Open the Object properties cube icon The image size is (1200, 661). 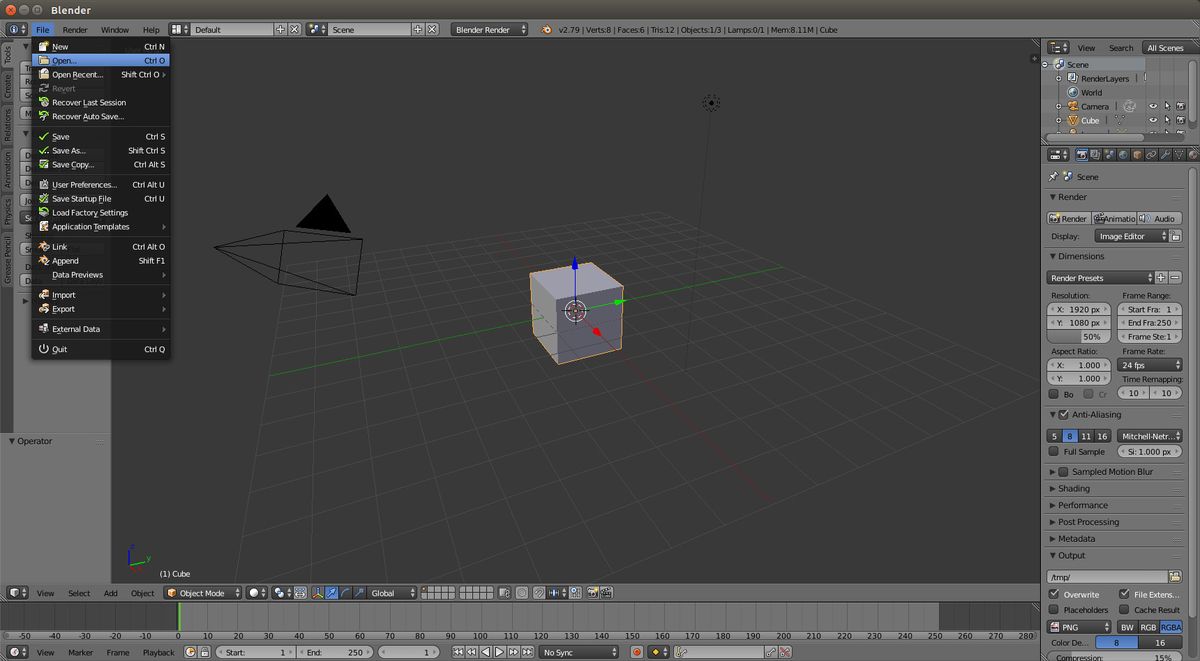pyautogui.click(x=1137, y=155)
